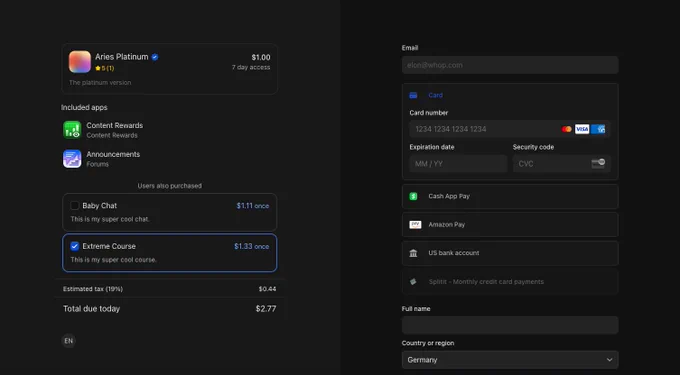Uncheck the Extreme Course checkbox

[x=75, y=246]
